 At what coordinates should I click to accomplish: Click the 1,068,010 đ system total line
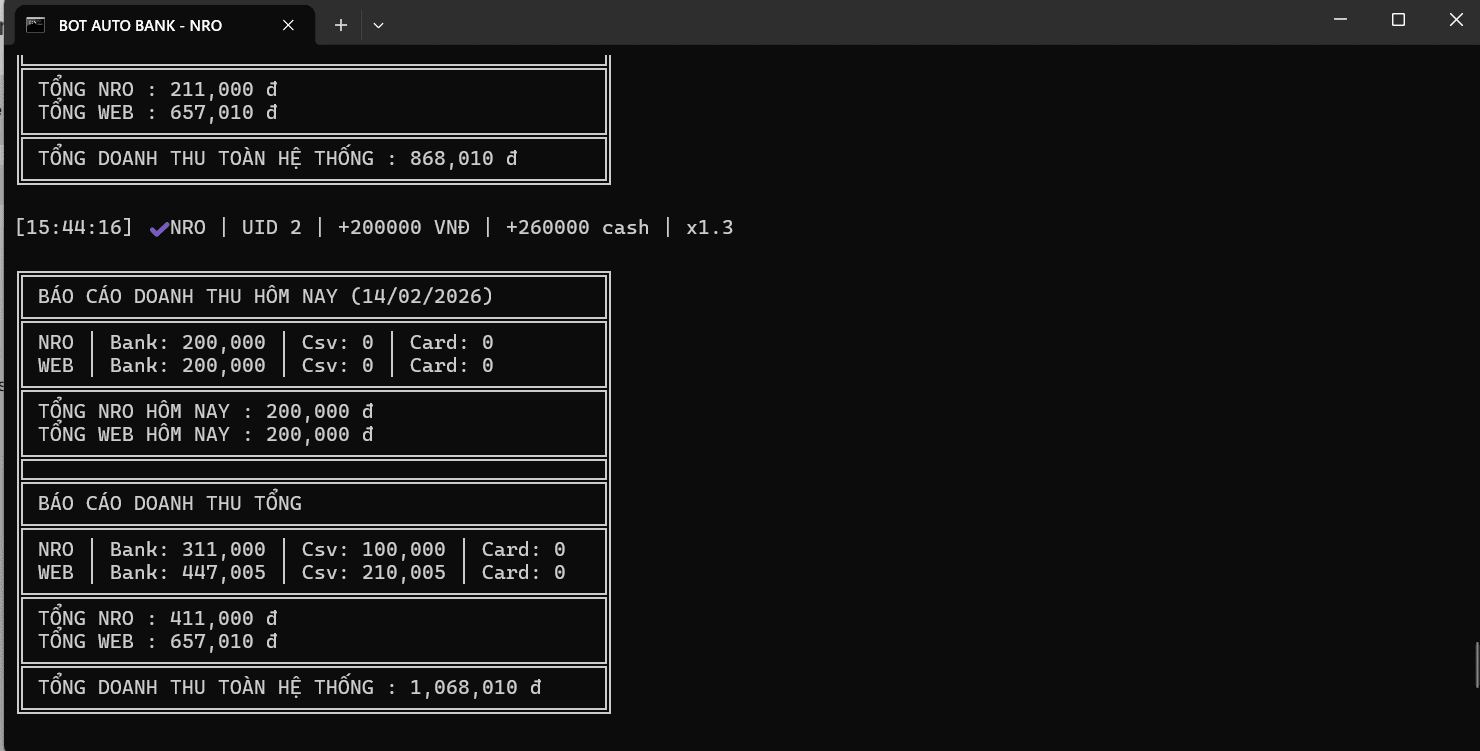coord(290,688)
